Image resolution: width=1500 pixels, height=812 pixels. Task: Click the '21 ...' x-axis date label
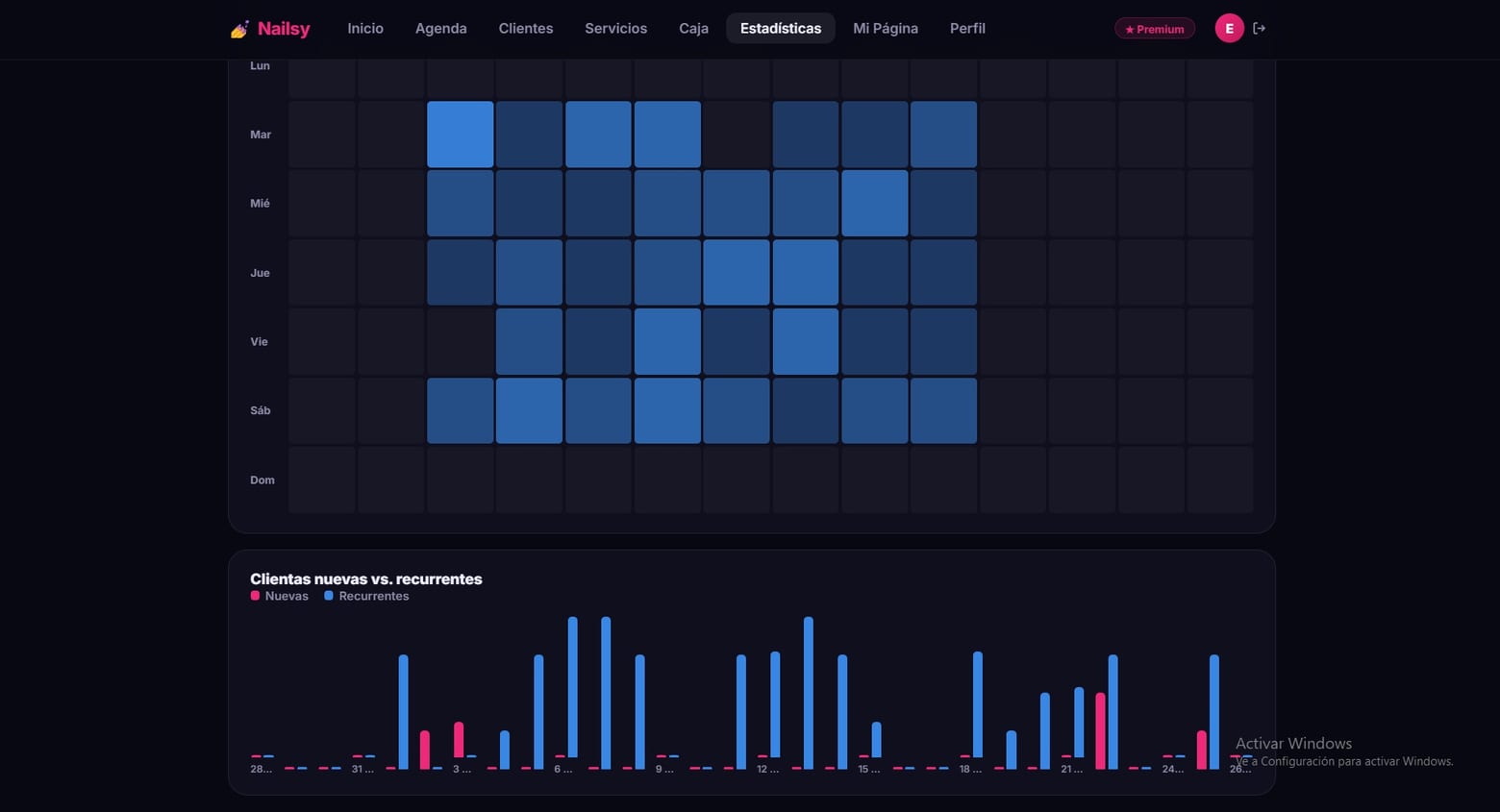point(1072,769)
